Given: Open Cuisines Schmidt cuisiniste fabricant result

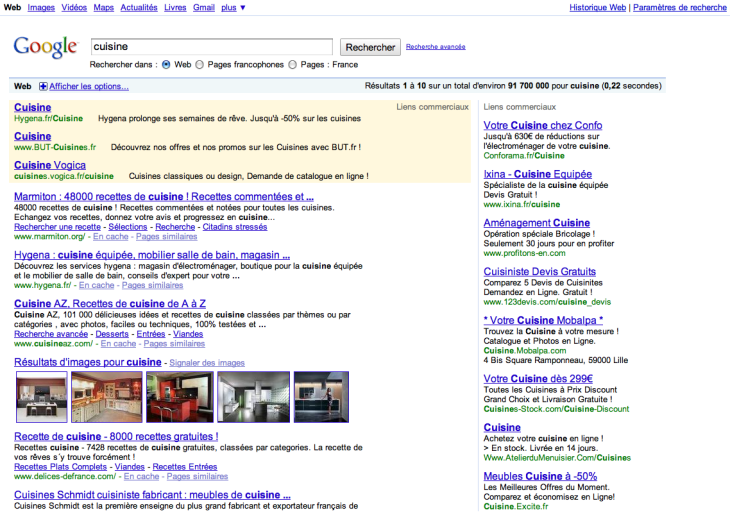Looking at the screenshot, I should (x=152, y=495).
